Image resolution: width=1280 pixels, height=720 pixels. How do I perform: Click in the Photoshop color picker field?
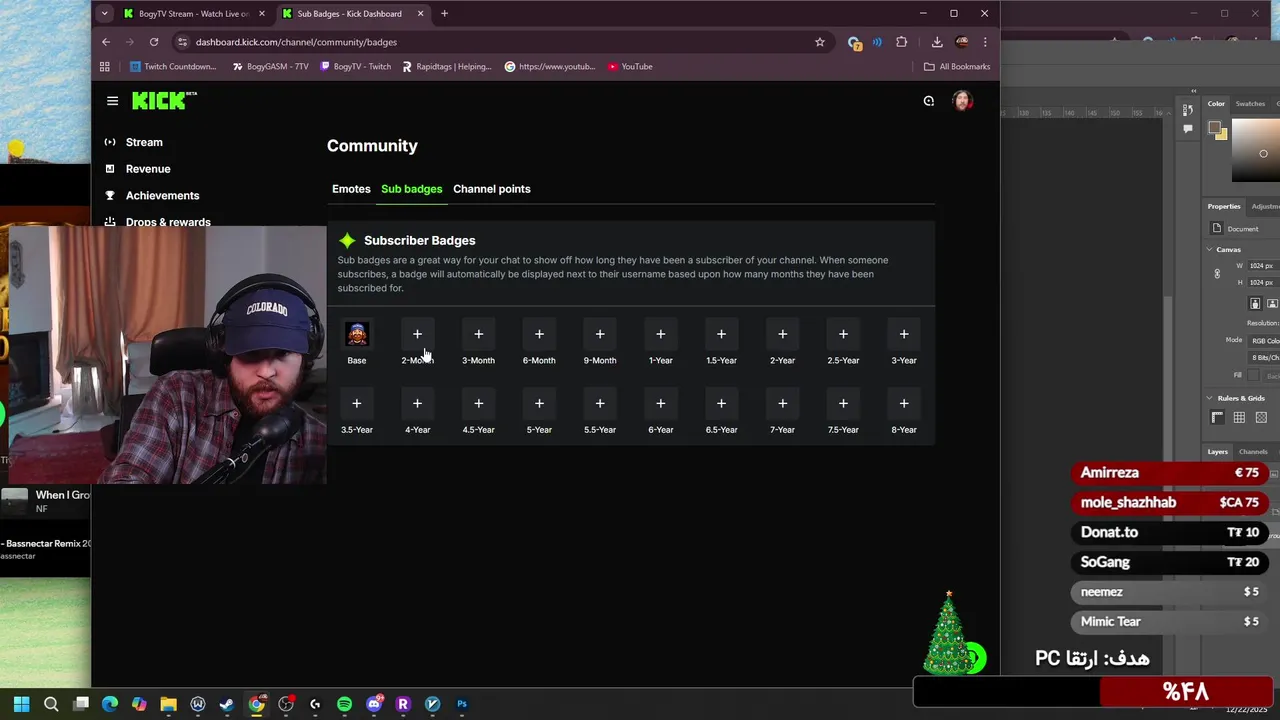(x=1256, y=150)
